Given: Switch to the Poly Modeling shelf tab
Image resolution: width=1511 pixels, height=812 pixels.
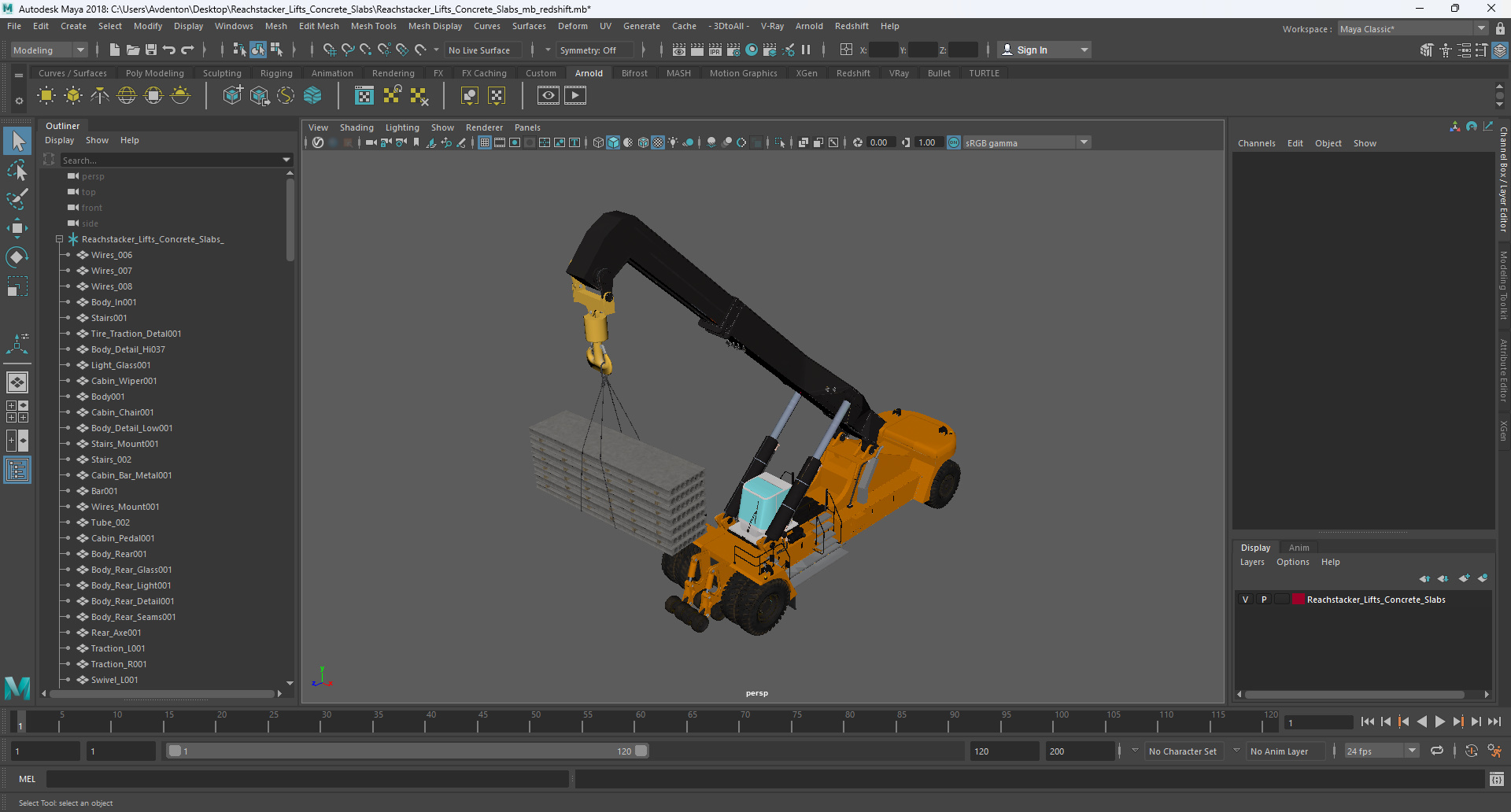Looking at the screenshot, I should point(155,73).
